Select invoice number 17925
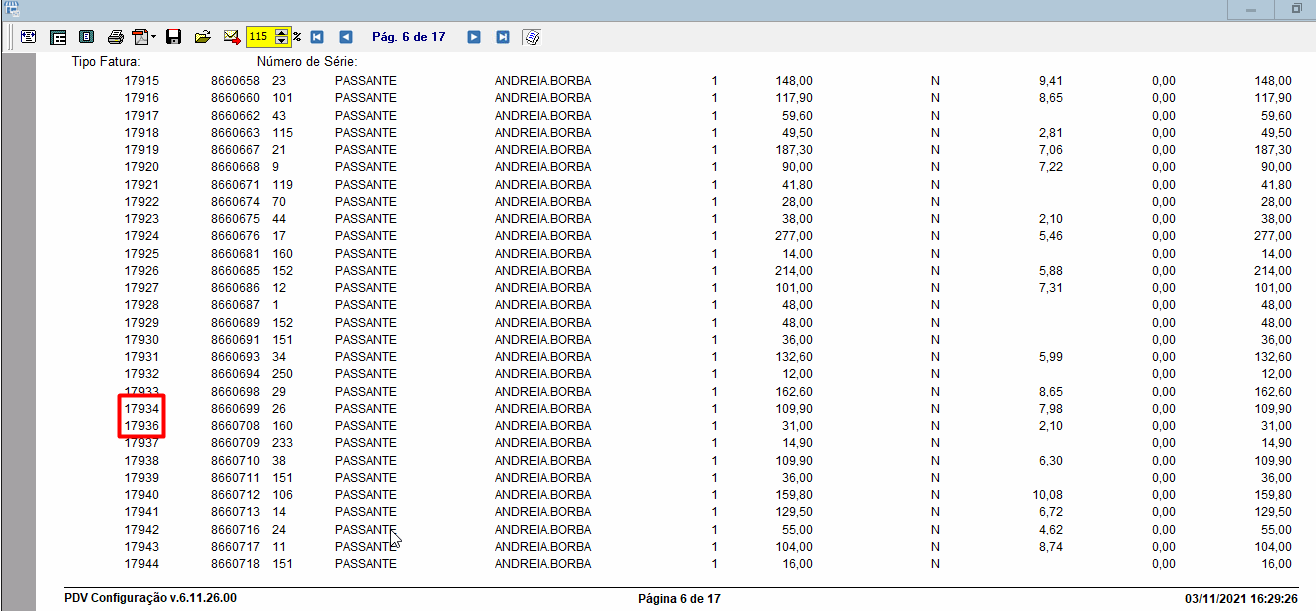 coord(142,253)
